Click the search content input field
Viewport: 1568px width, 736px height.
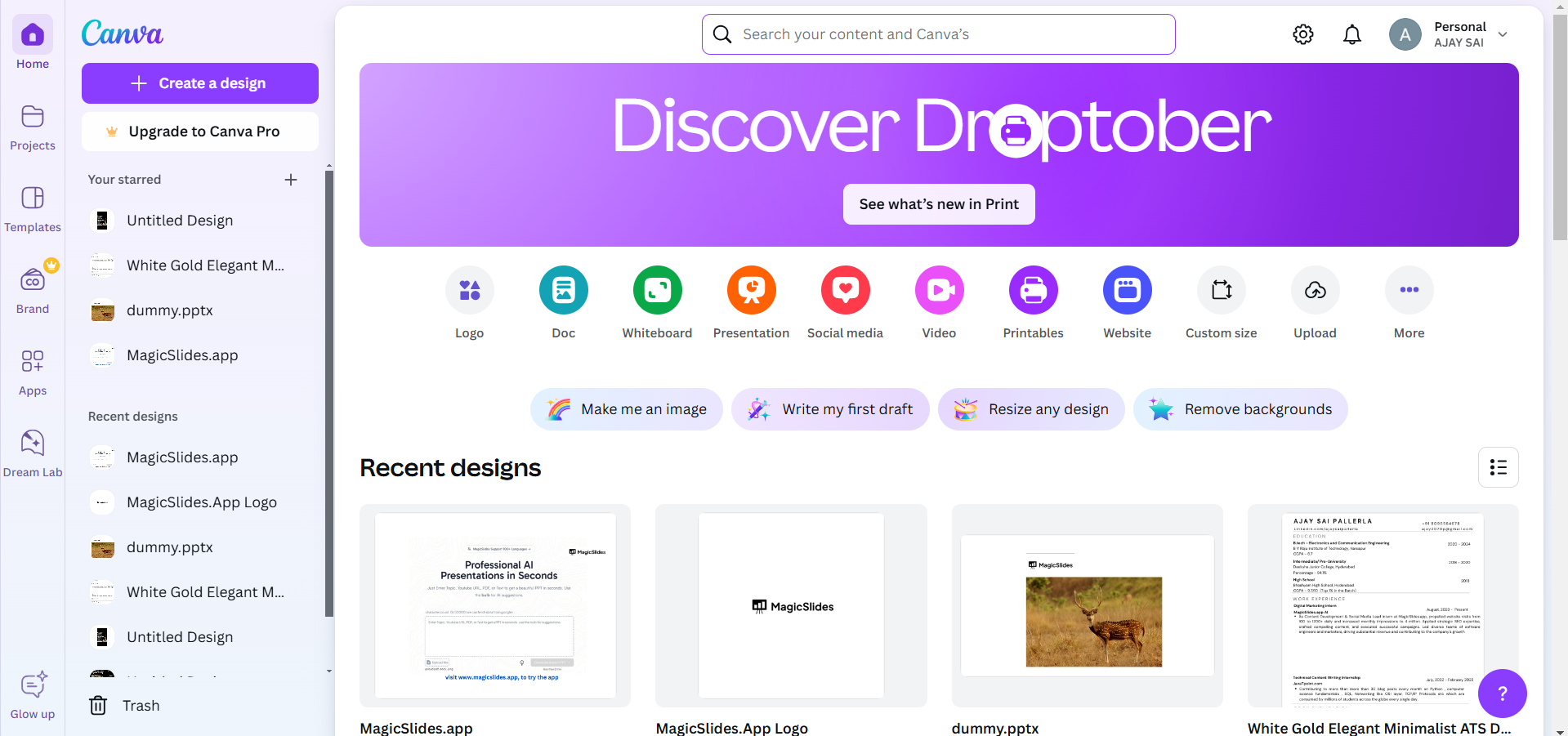tap(939, 34)
